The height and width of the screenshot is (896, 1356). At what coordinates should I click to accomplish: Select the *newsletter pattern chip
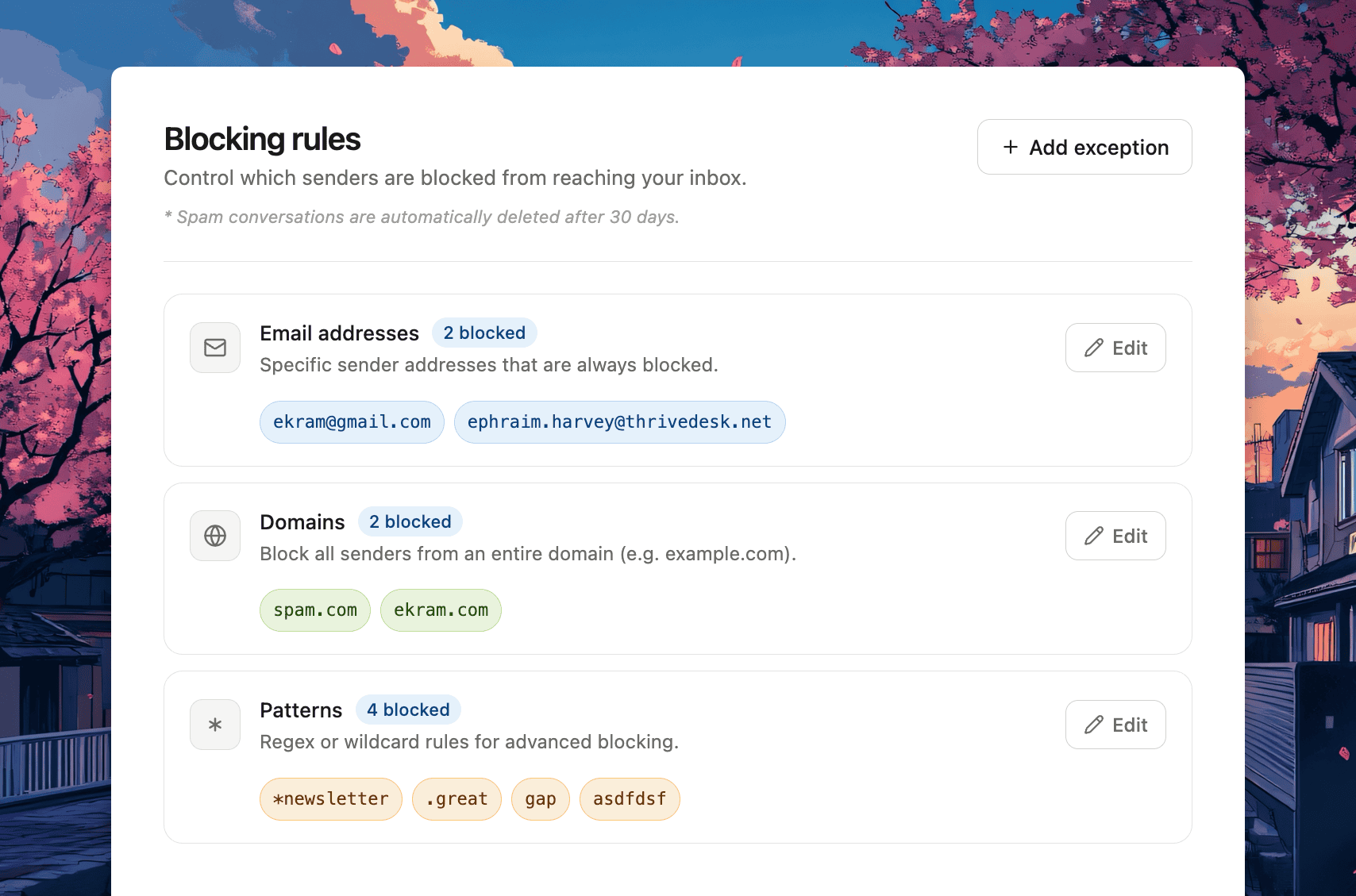tap(330, 798)
